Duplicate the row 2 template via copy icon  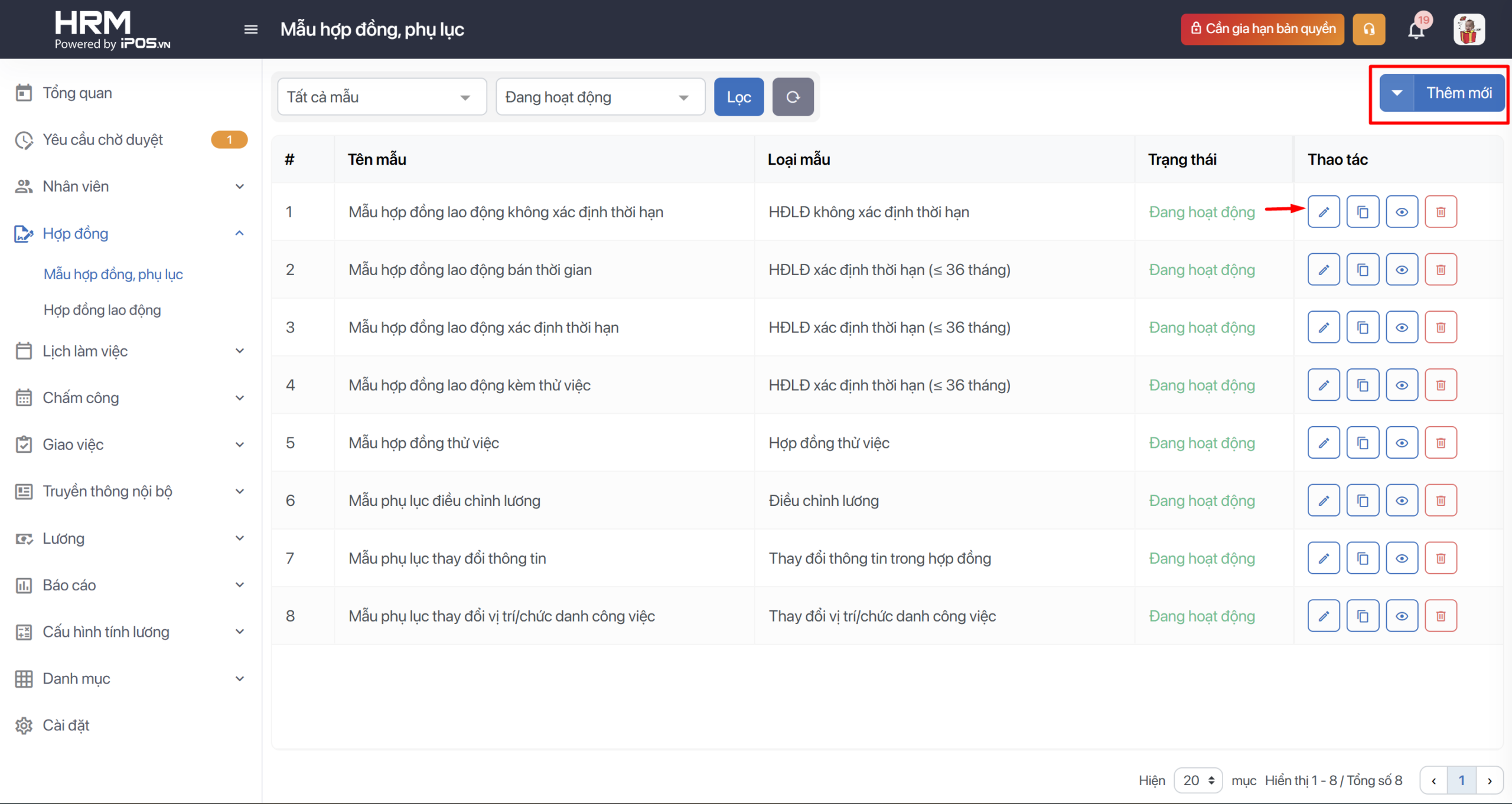point(1363,270)
